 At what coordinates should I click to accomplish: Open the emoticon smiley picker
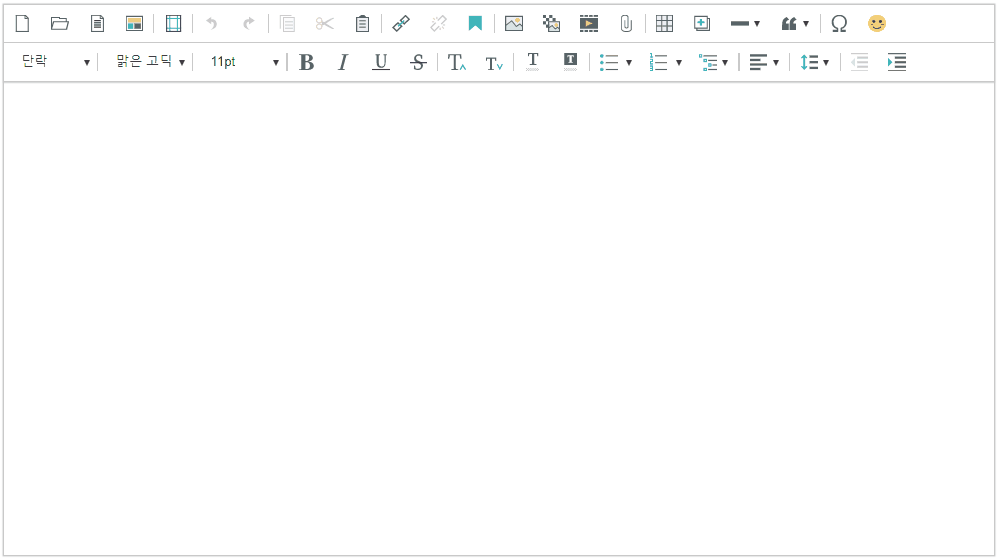(x=877, y=23)
